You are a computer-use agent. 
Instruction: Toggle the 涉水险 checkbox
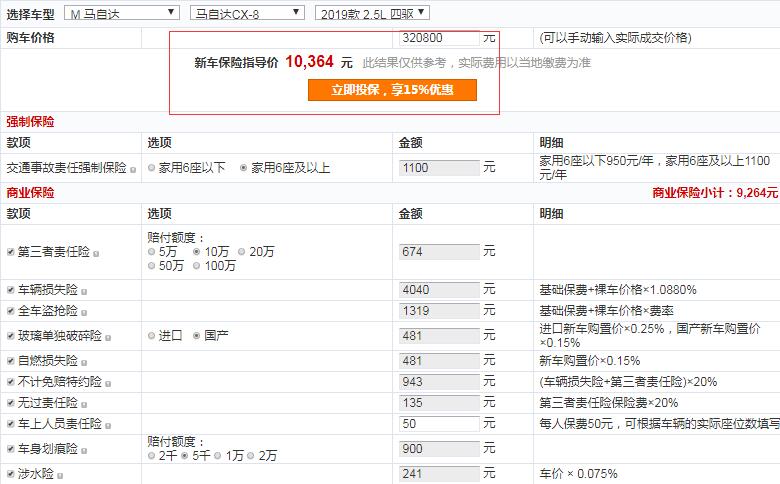click(x=10, y=474)
